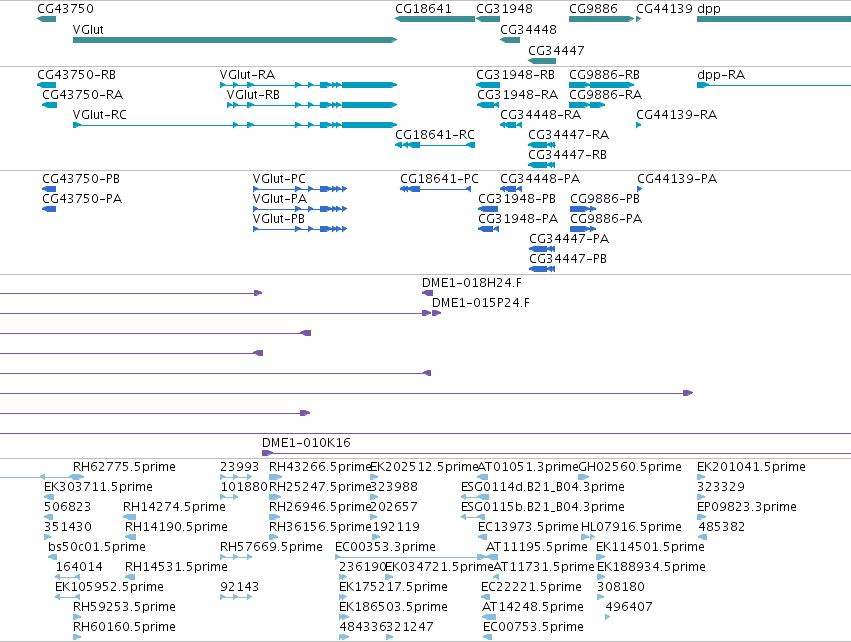
Task: Select transcript VGlut-RB
Action: [x=312, y=105]
